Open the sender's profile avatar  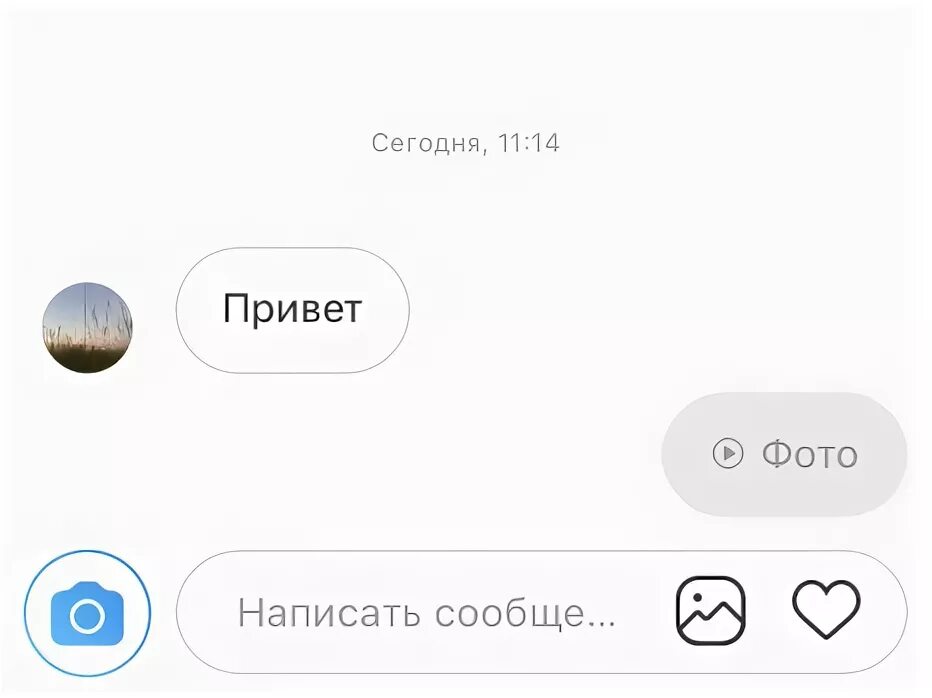(87, 328)
